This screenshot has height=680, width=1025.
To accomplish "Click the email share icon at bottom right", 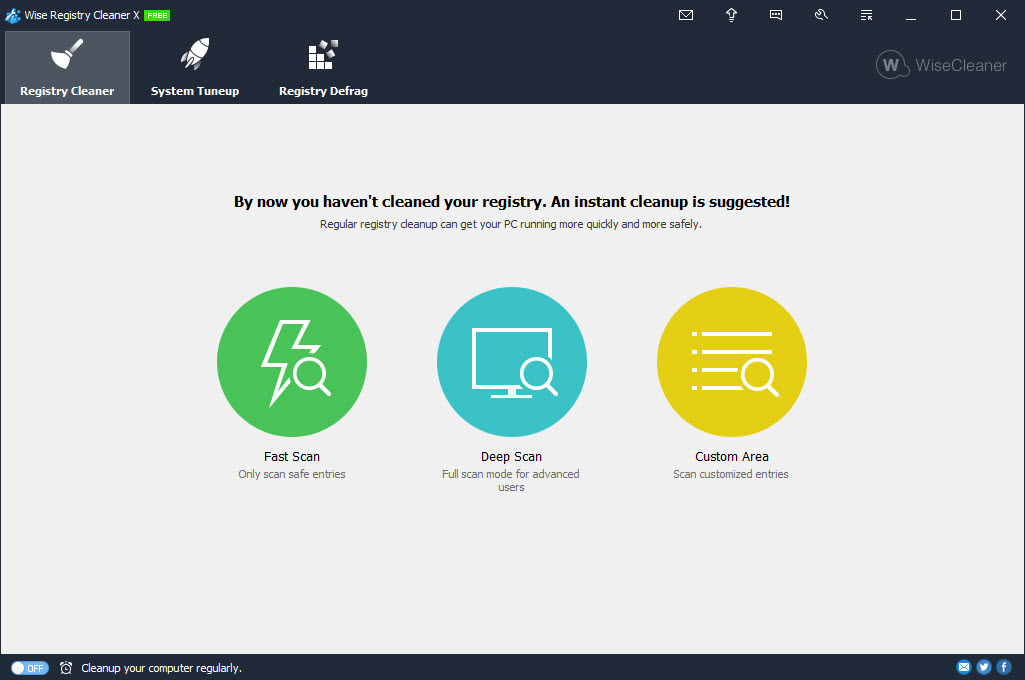I will [963, 667].
